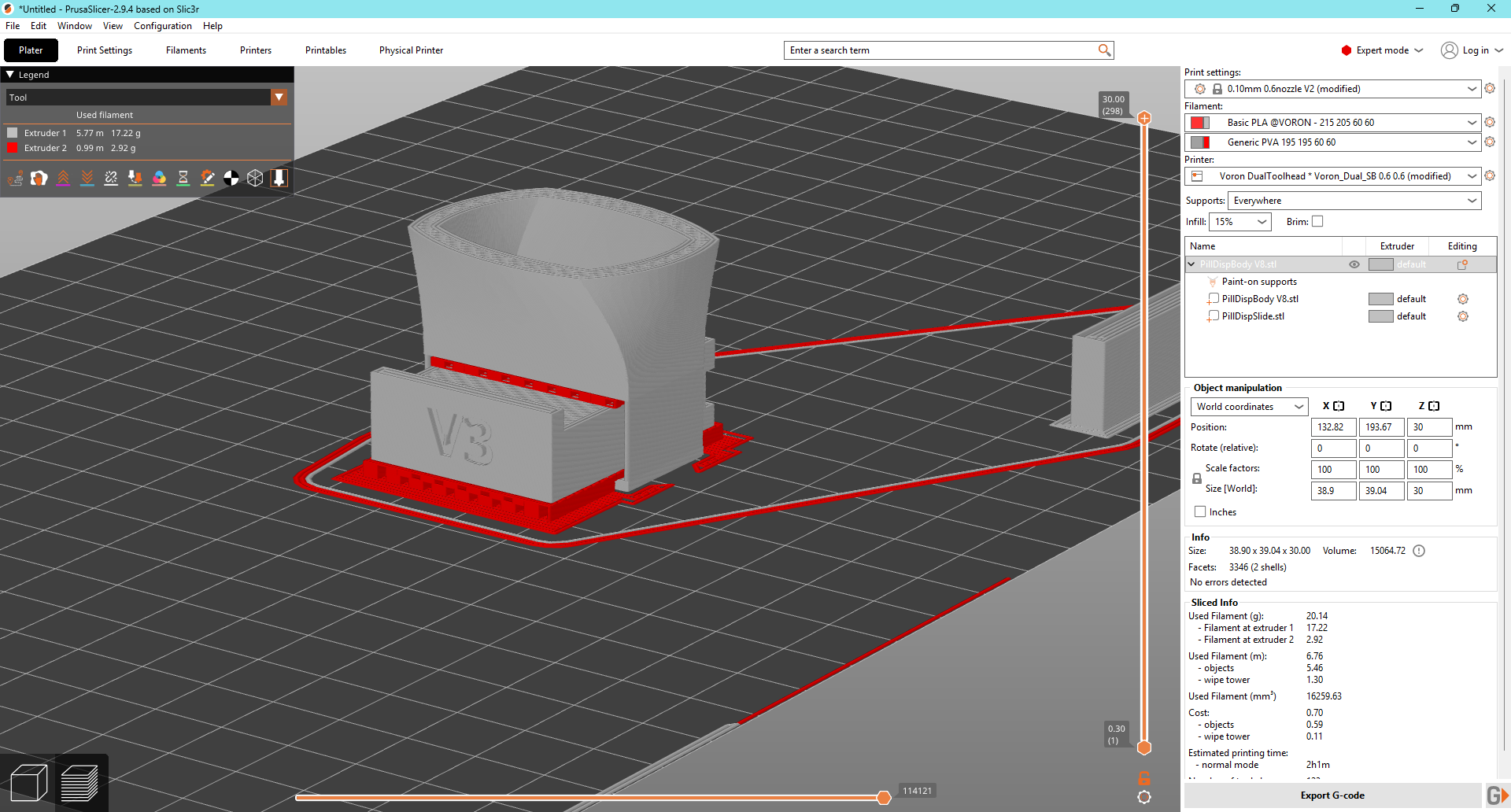Enable the Brim checkbox
1511x812 pixels.
(1317, 222)
